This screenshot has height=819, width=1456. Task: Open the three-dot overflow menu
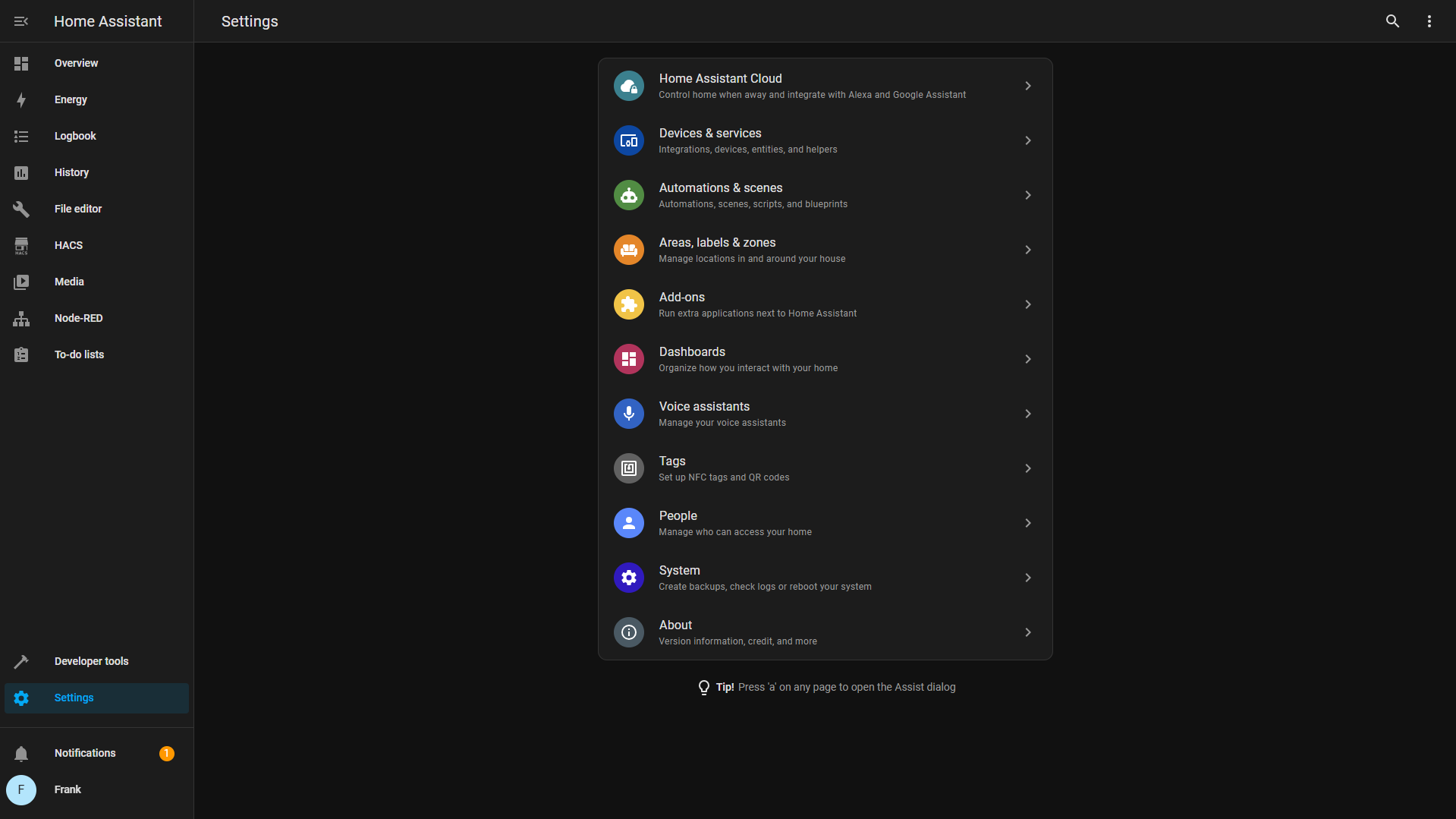pyautogui.click(x=1429, y=21)
